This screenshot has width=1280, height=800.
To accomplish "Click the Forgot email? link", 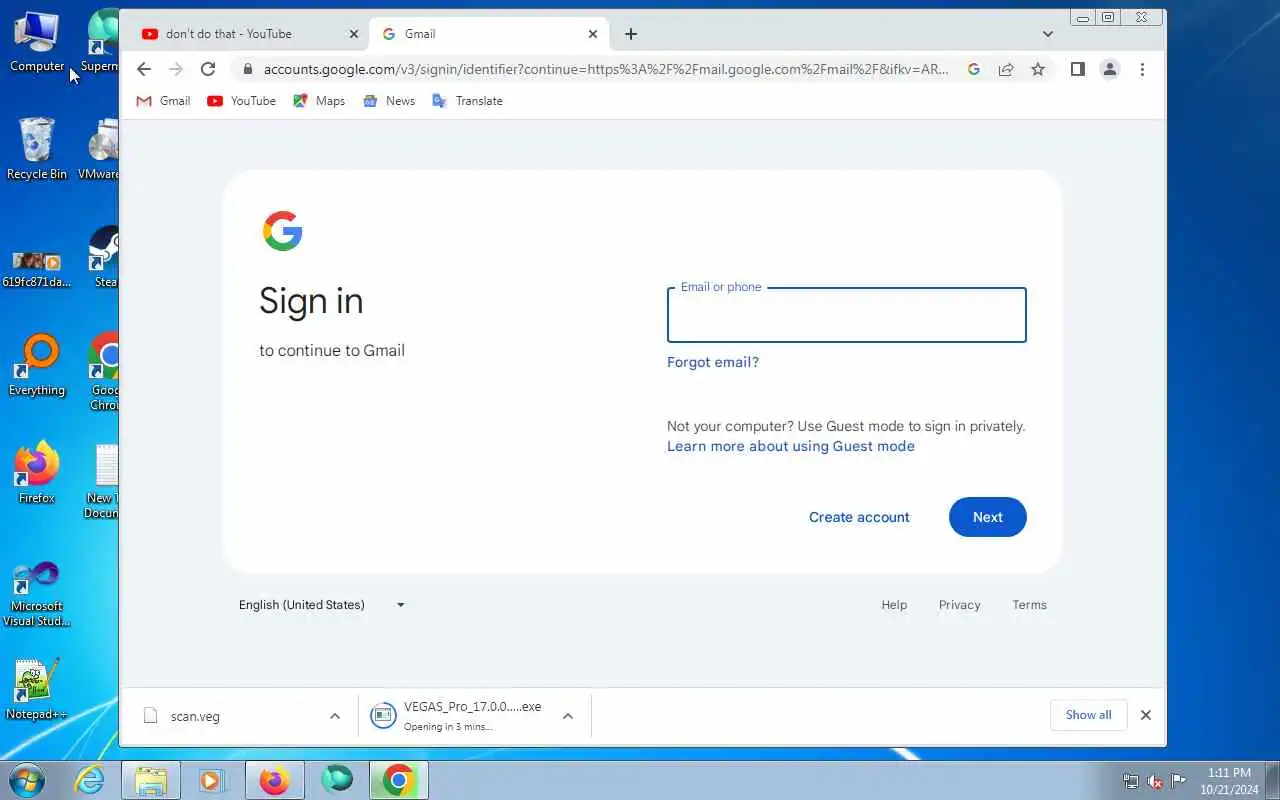I will coord(713,362).
